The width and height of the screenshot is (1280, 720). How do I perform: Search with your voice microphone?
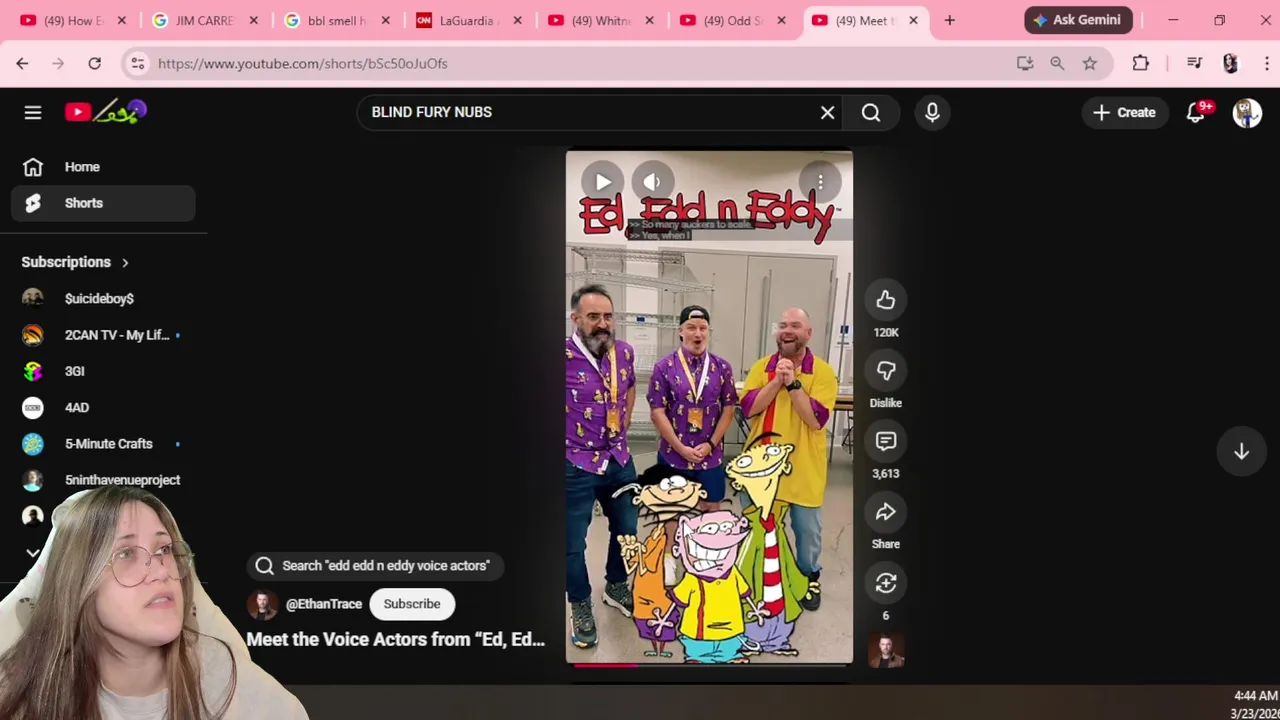coord(932,112)
